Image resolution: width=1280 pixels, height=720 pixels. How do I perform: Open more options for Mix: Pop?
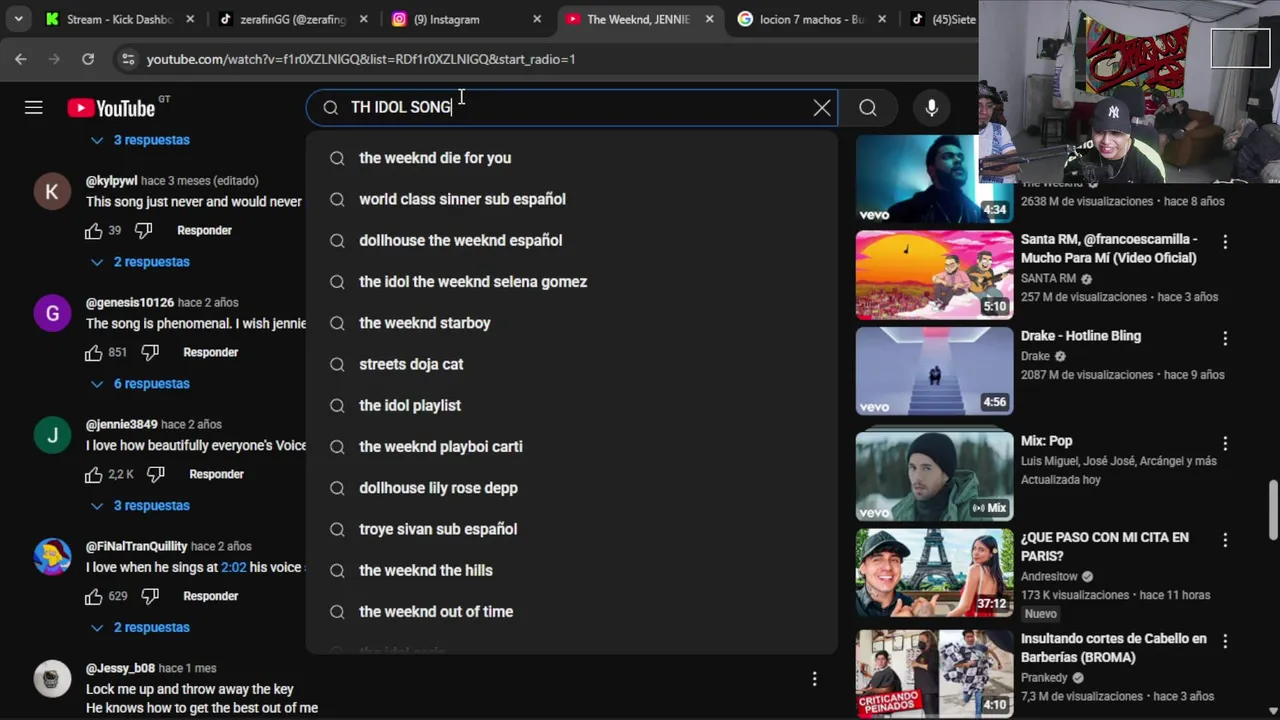point(1225,443)
